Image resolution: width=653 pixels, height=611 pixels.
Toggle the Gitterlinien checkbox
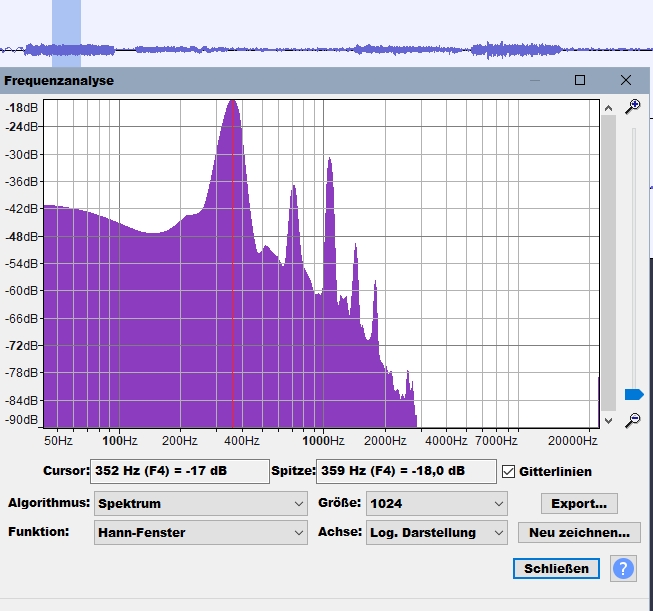509,471
